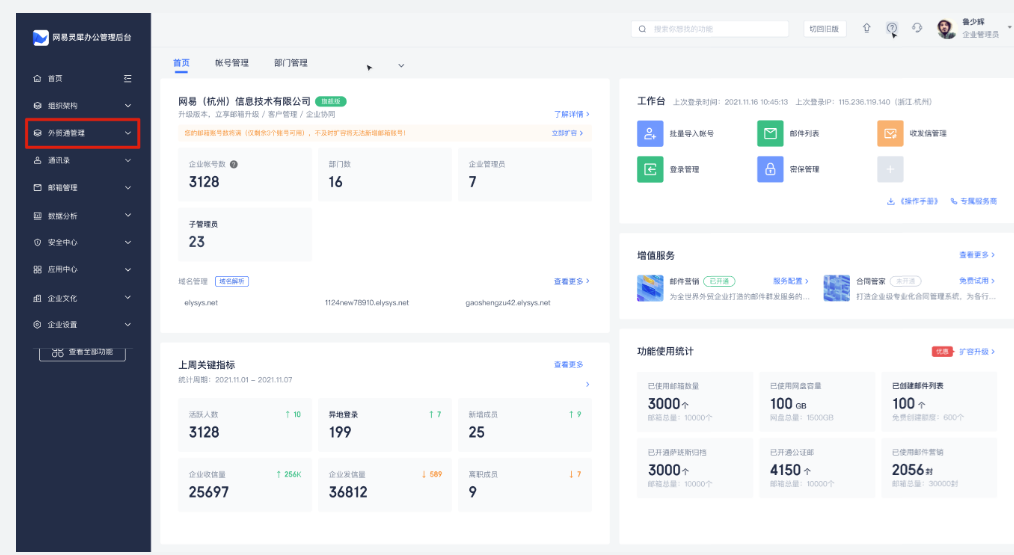The width and height of the screenshot is (1014, 555).
Task: Click the 应用中心 grid icon in sidebar
Action: (38, 269)
